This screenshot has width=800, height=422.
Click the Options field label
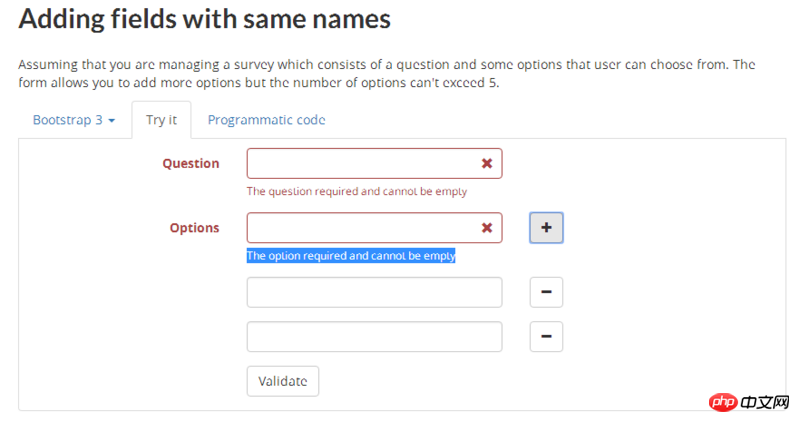[x=194, y=228]
